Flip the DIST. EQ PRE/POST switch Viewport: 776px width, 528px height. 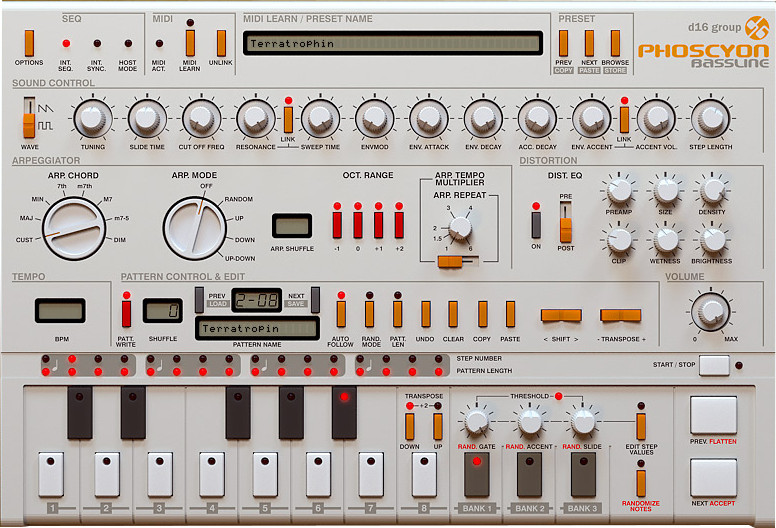click(x=566, y=222)
